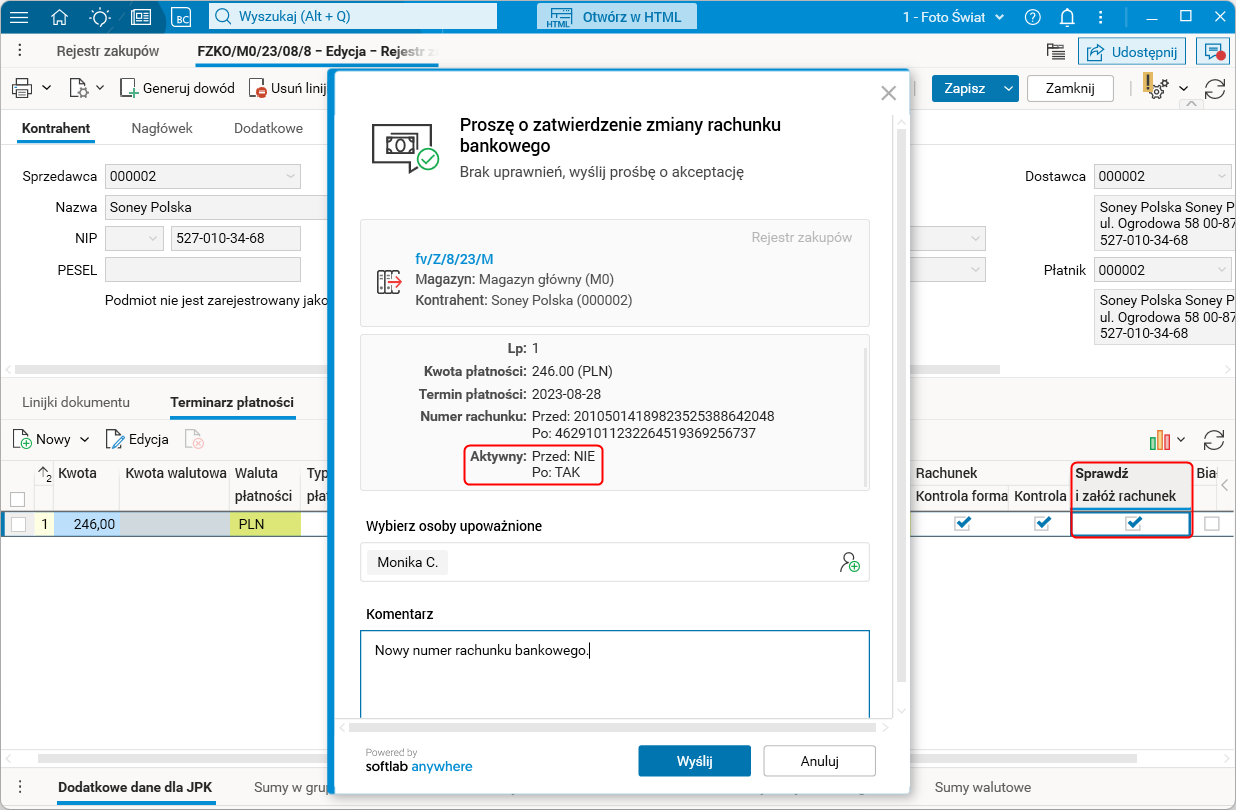Click the 246,00 amount cell
The width and height of the screenshot is (1236, 810).
pos(86,524)
